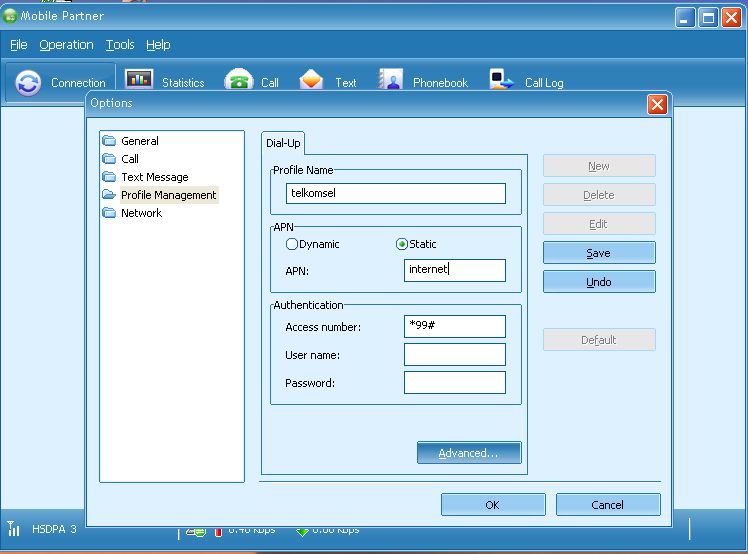The width and height of the screenshot is (748, 554).
Task: Click the Save button
Action: 599,253
